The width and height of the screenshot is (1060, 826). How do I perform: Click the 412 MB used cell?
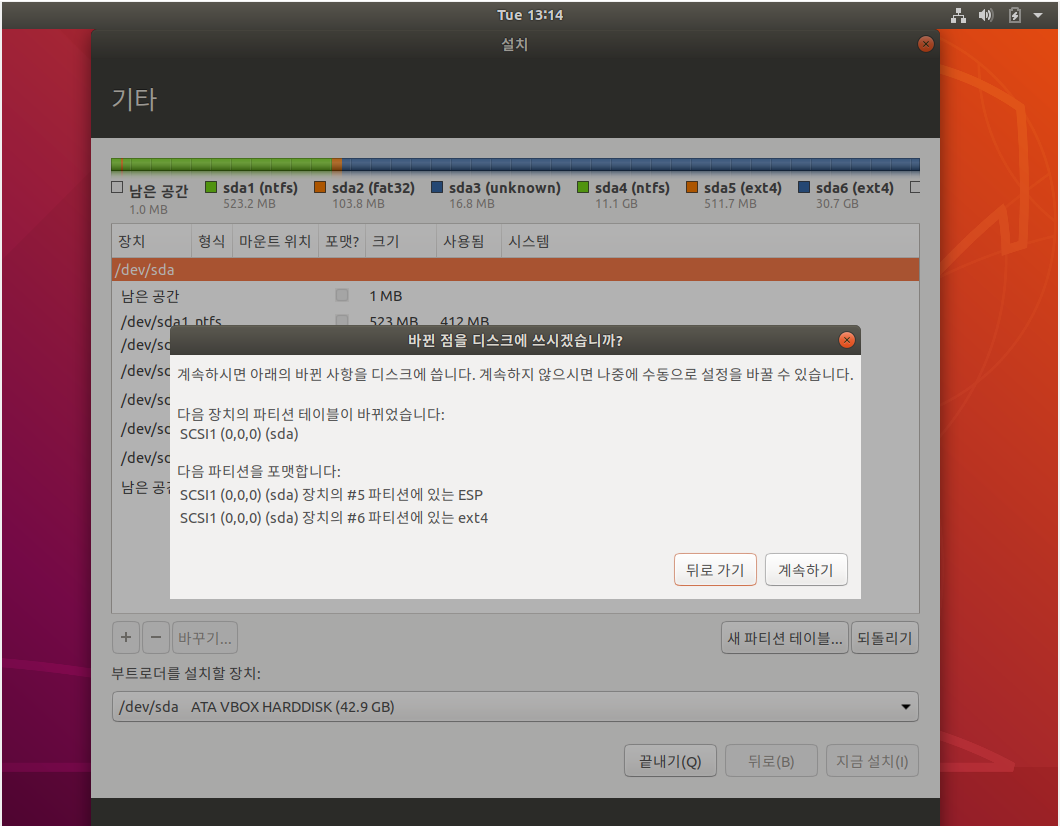click(x=464, y=320)
